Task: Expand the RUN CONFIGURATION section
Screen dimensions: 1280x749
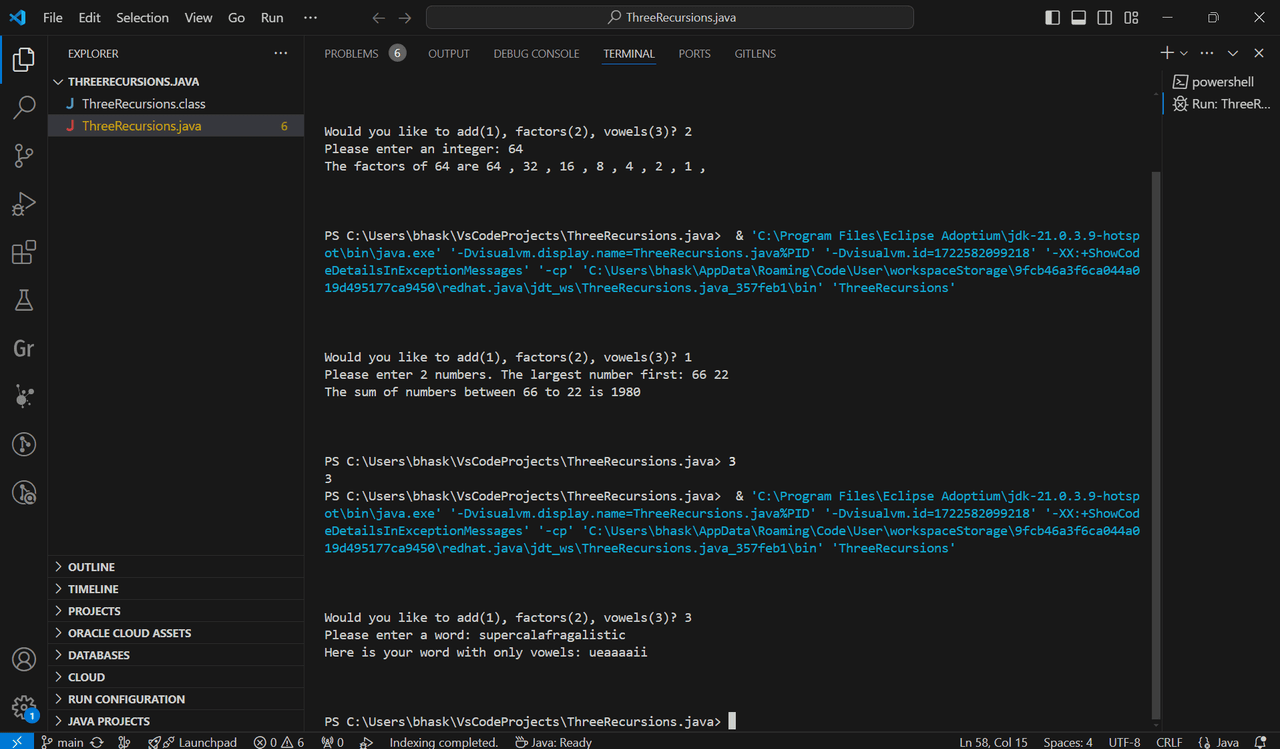Action: click(x=176, y=699)
